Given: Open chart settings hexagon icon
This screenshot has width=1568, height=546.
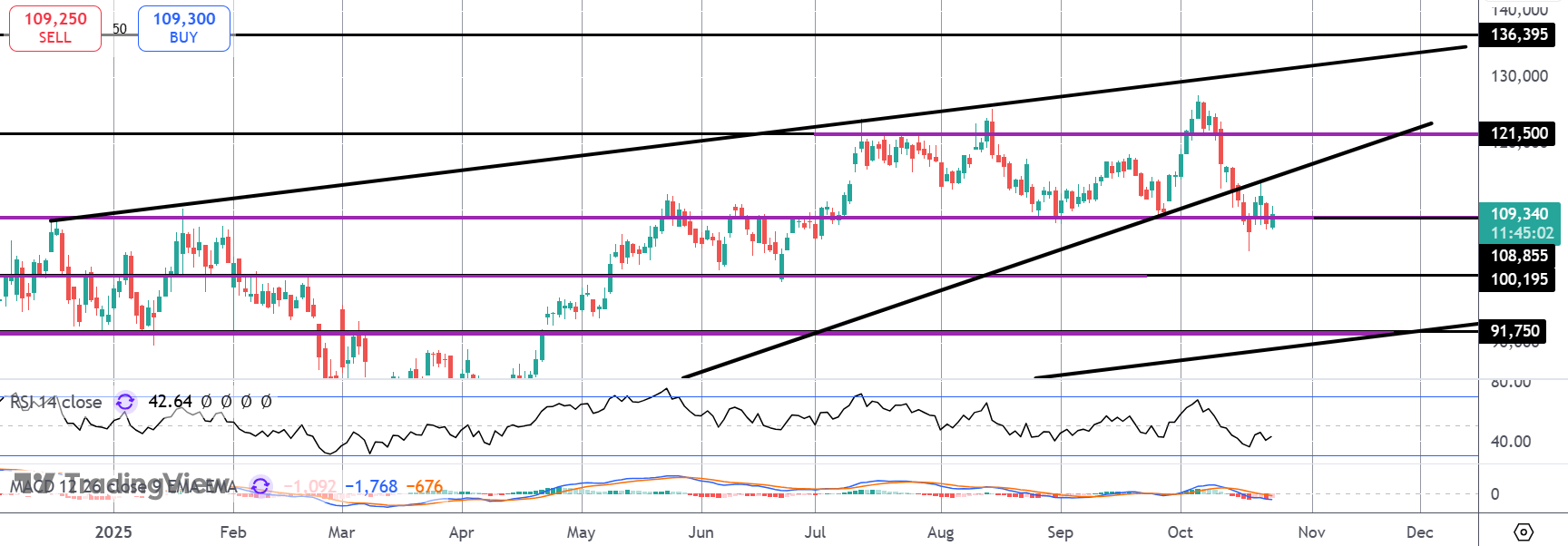Looking at the screenshot, I should coord(1524,531).
